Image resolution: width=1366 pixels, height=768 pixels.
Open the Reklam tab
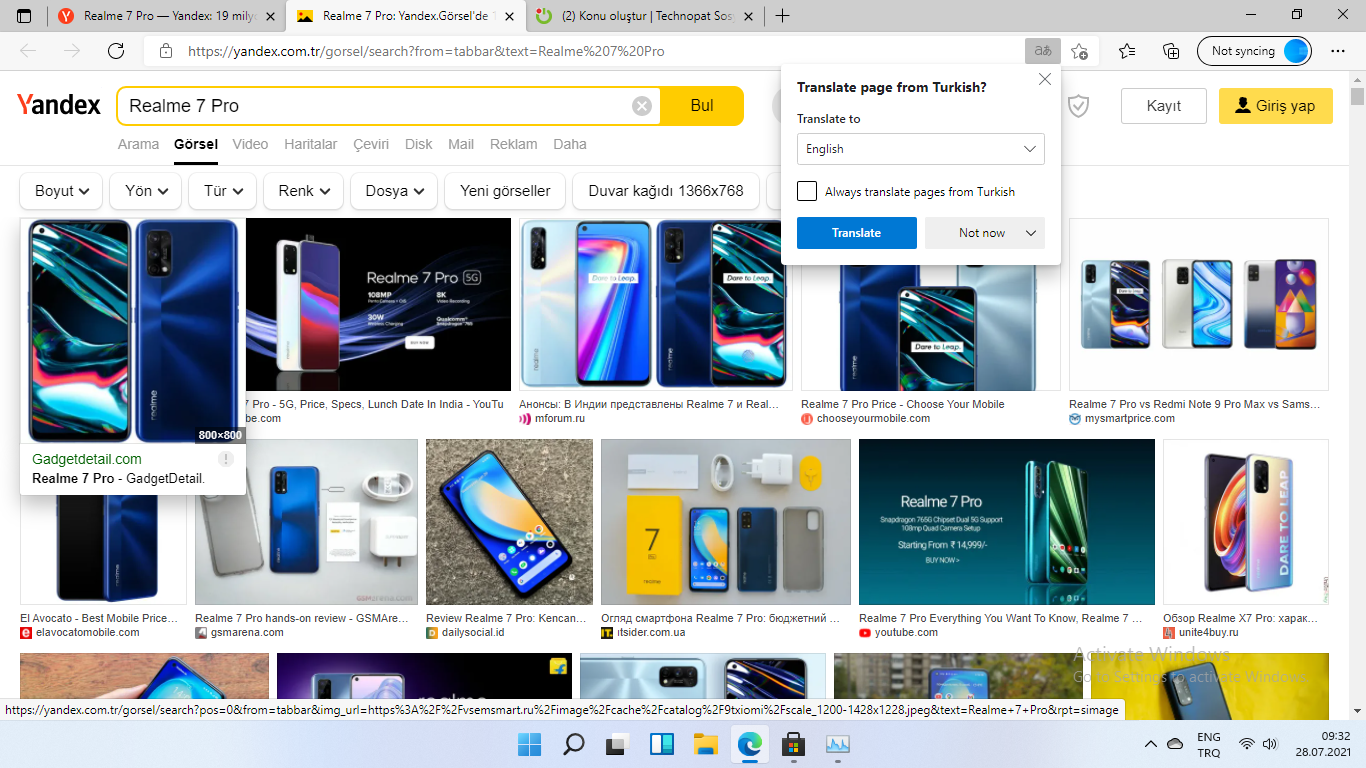point(513,144)
